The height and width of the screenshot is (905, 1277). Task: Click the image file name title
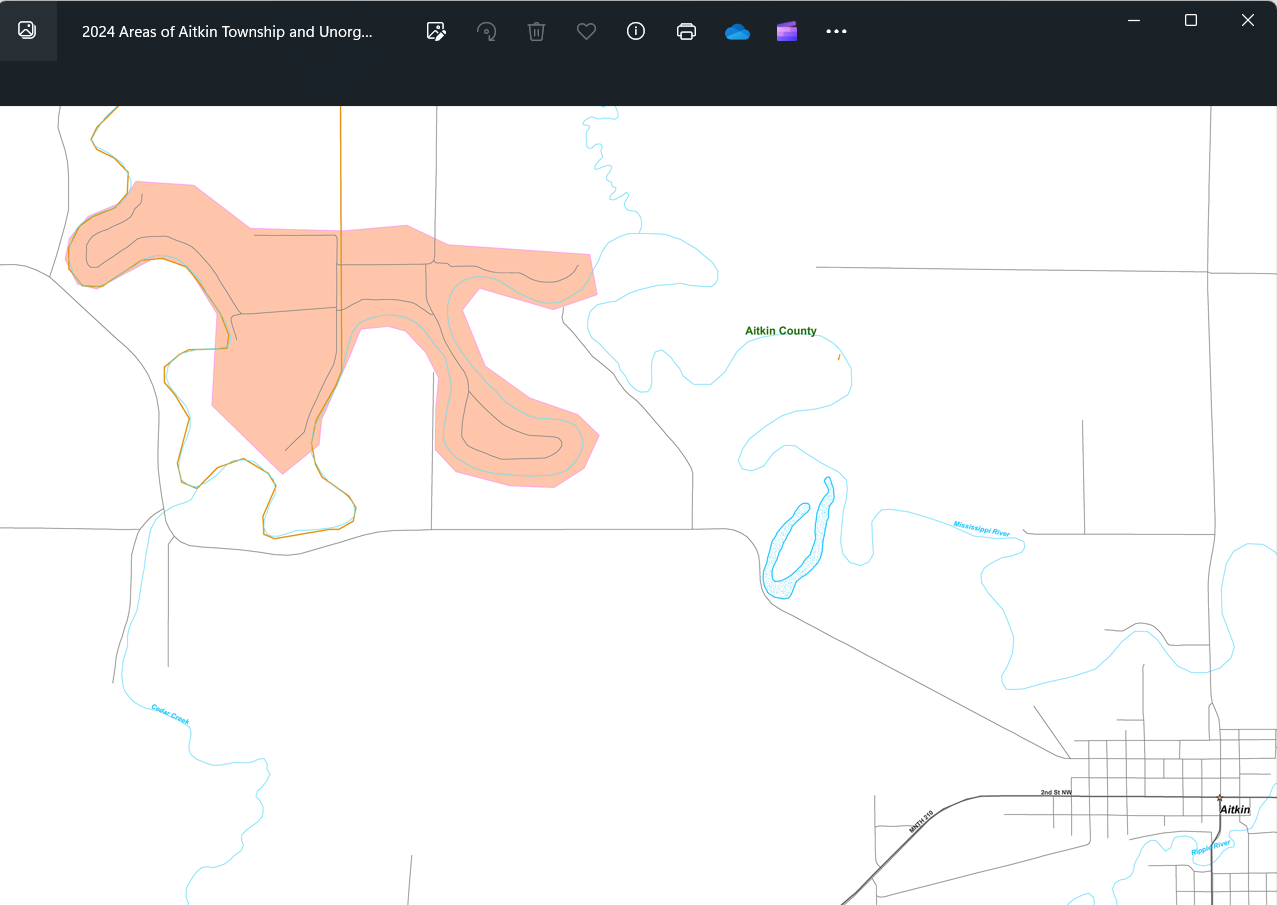click(x=227, y=31)
